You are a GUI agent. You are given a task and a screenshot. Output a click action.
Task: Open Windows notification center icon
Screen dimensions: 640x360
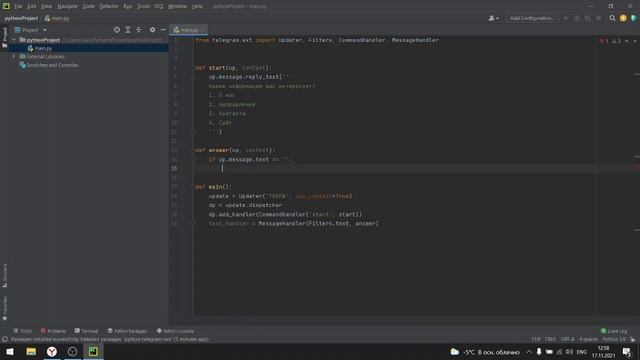tap(627, 352)
